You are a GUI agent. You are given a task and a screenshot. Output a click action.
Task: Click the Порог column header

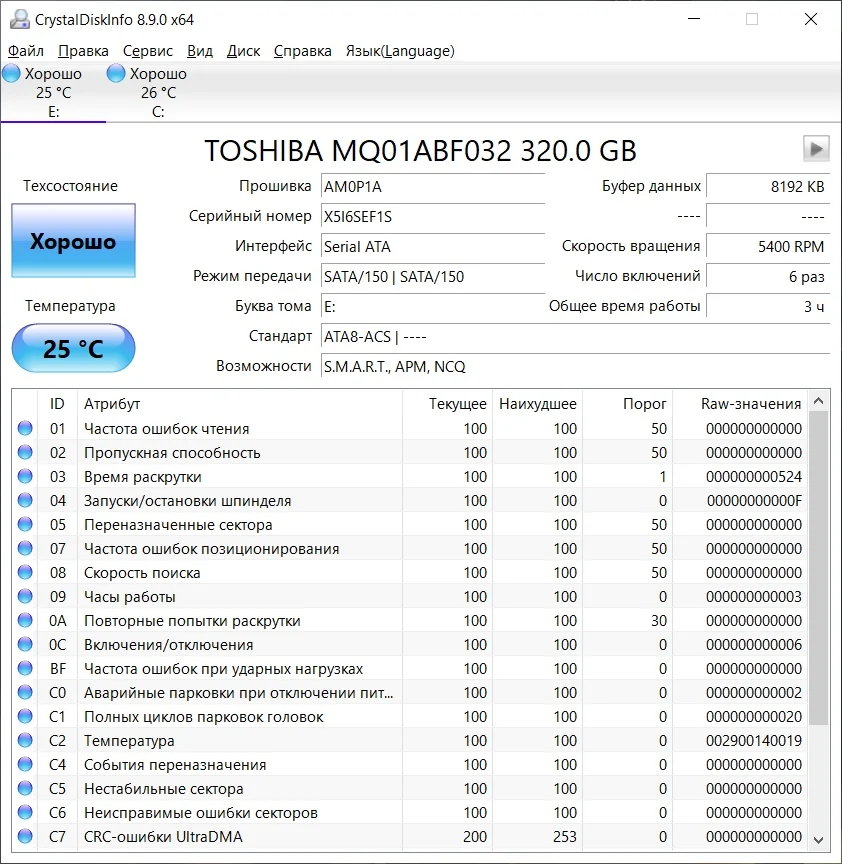tap(628, 404)
